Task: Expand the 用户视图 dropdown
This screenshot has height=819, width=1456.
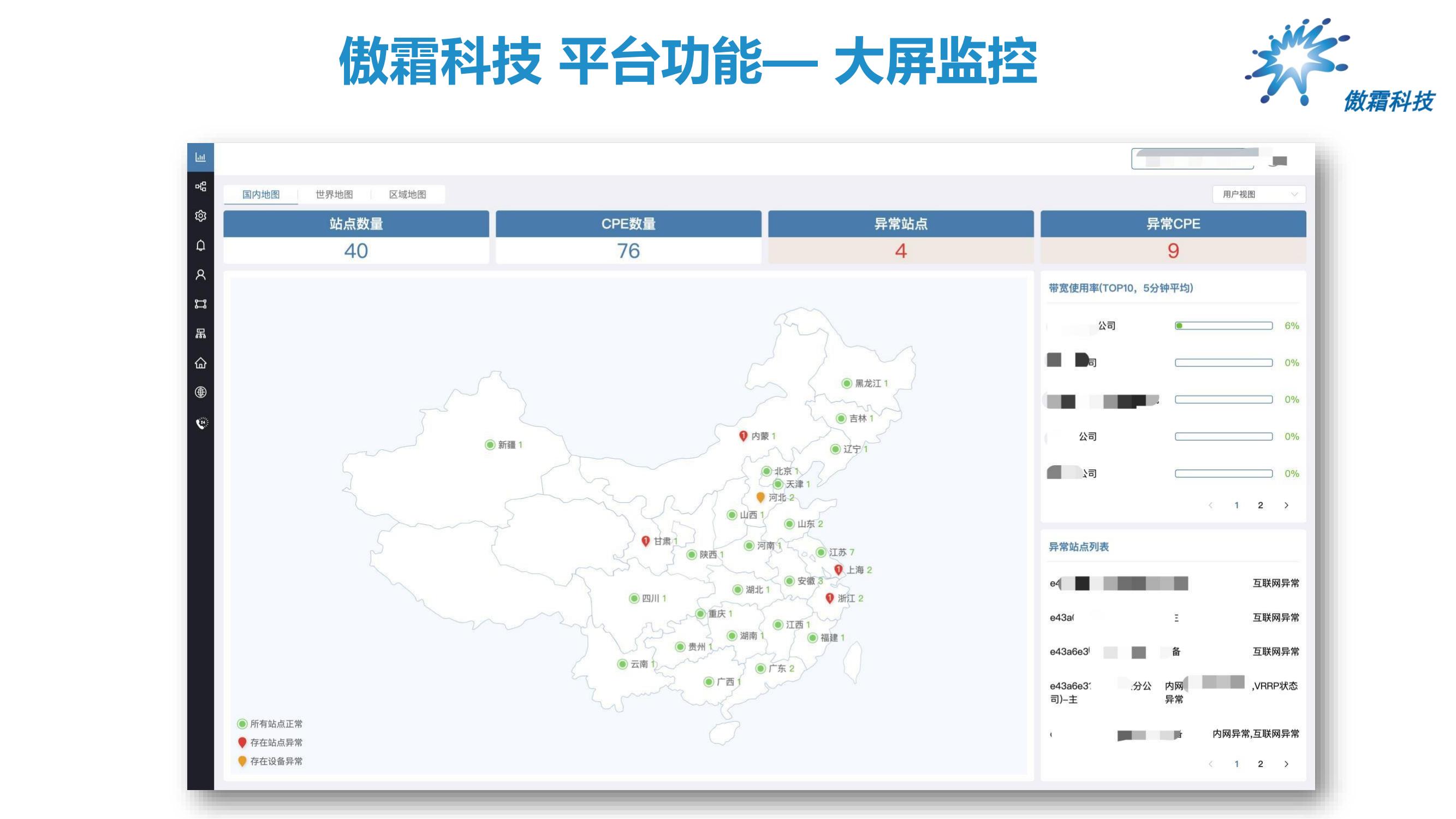Action: [1259, 194]
